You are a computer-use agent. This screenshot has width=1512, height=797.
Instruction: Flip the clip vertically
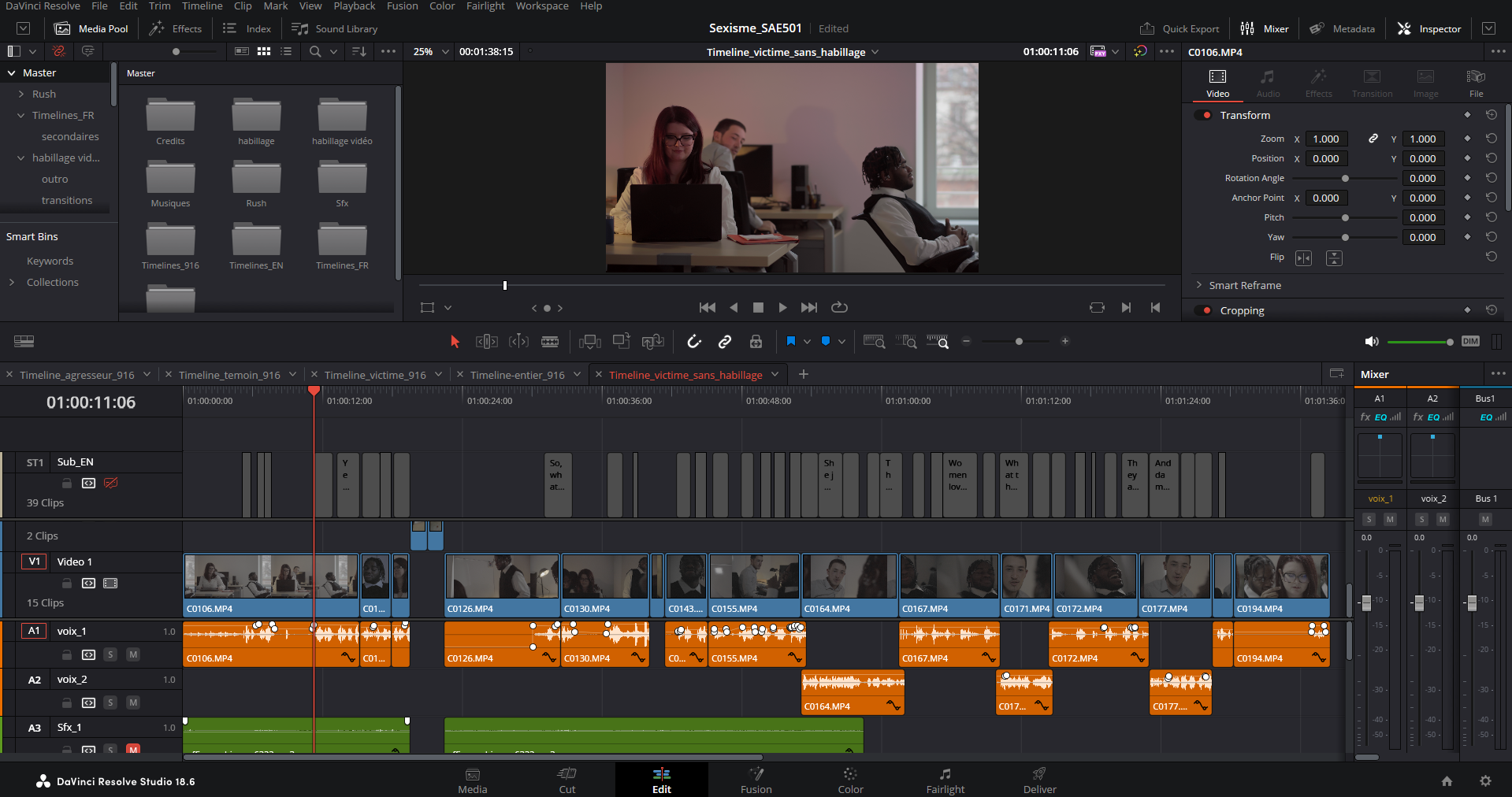click(1334, 258)
